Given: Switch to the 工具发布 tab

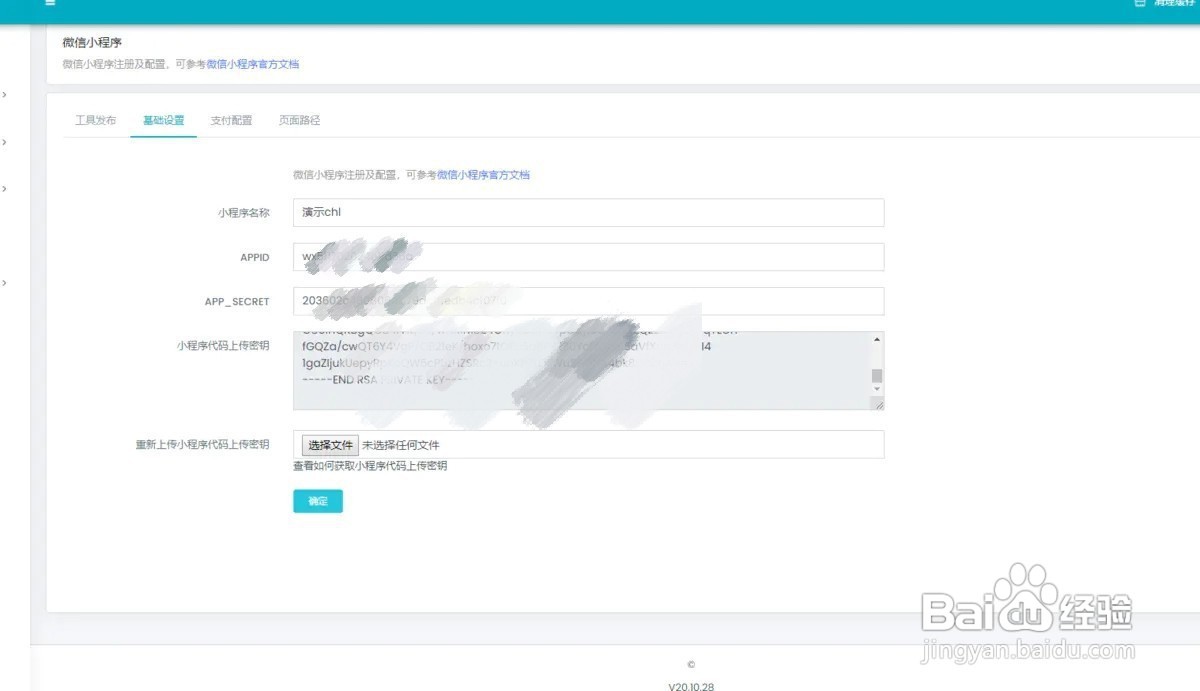Looking at the screenshot, I should 96,120.
